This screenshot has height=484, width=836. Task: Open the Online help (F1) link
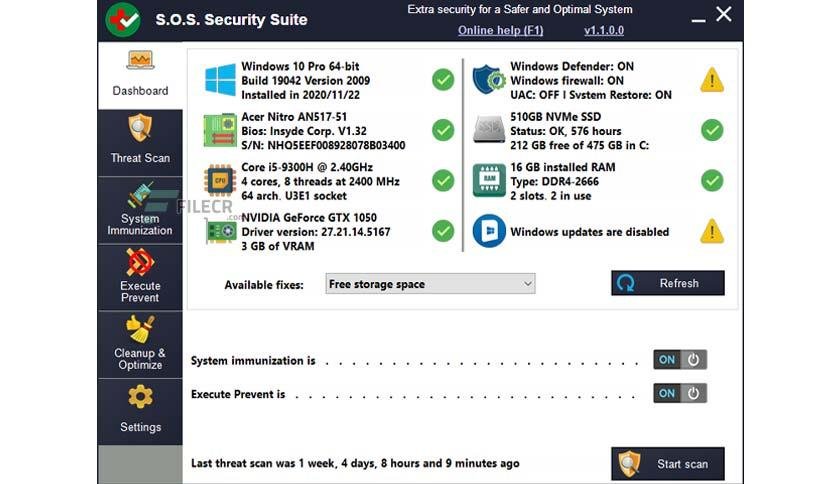pos(500,30)
